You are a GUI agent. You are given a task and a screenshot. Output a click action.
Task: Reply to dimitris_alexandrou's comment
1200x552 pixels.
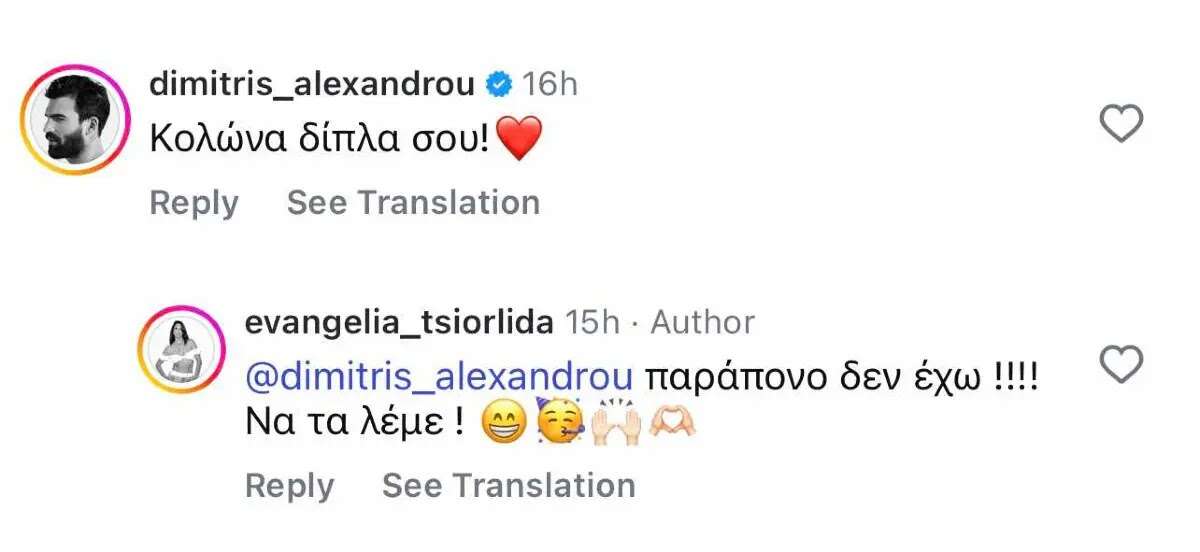194,203
